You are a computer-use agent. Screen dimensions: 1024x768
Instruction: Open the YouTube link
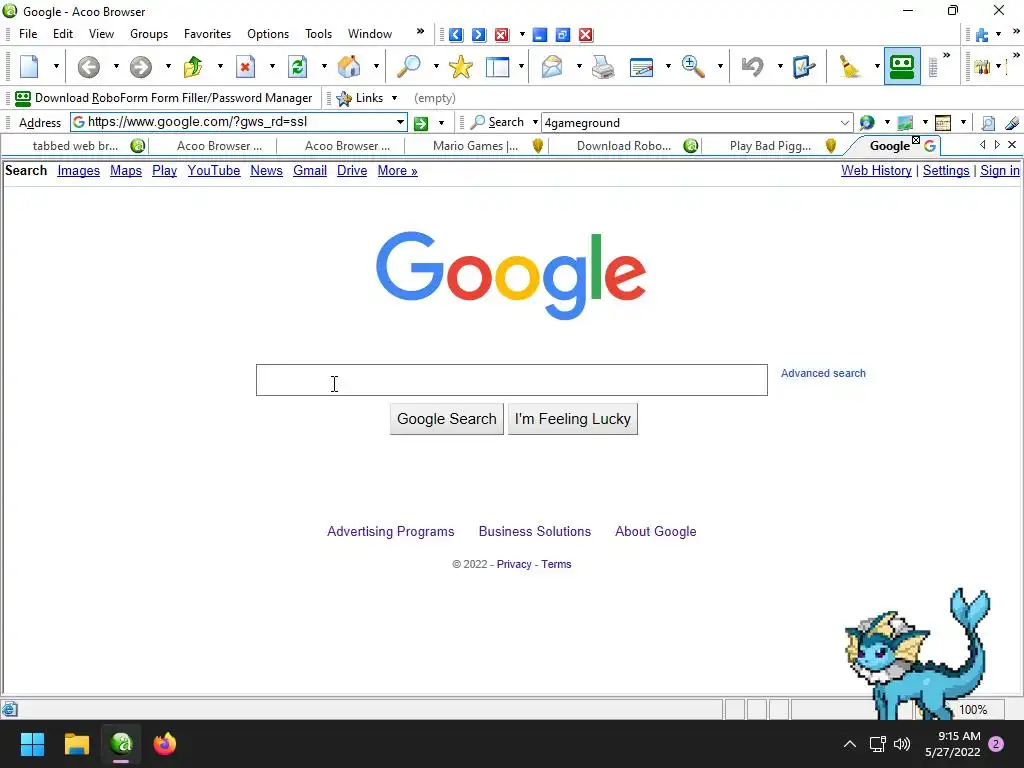tap(214, 170)
